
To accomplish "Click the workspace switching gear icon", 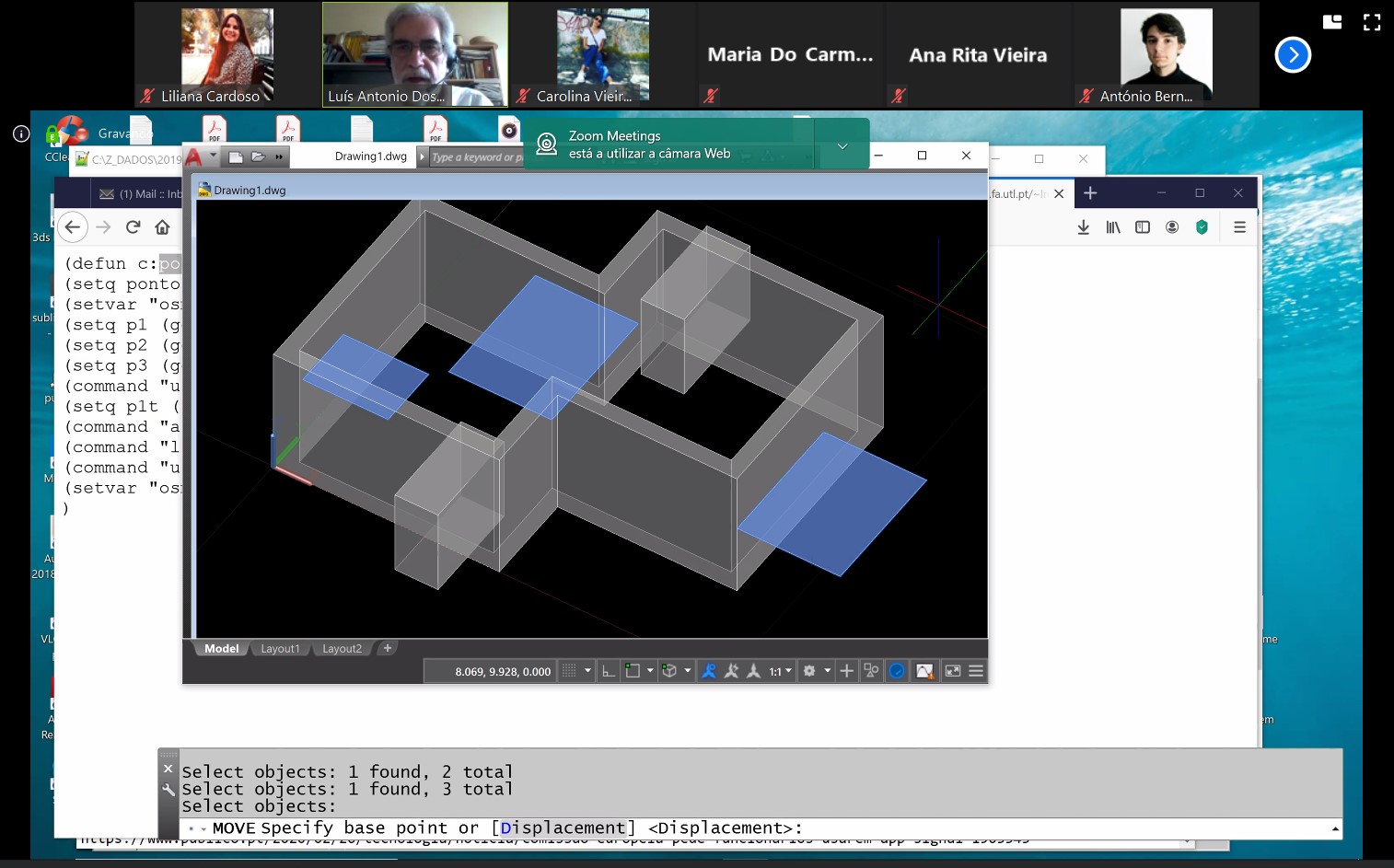I will (x=809, y=671).
